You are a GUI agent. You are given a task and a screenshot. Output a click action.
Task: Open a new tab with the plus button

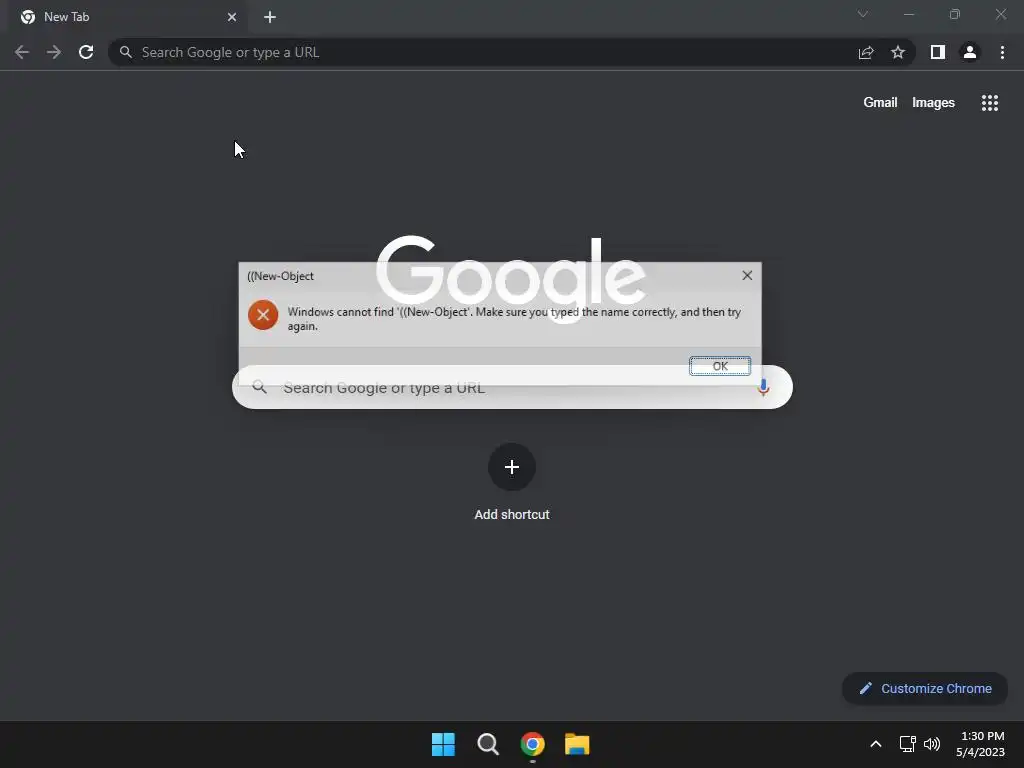click(270, 17)
